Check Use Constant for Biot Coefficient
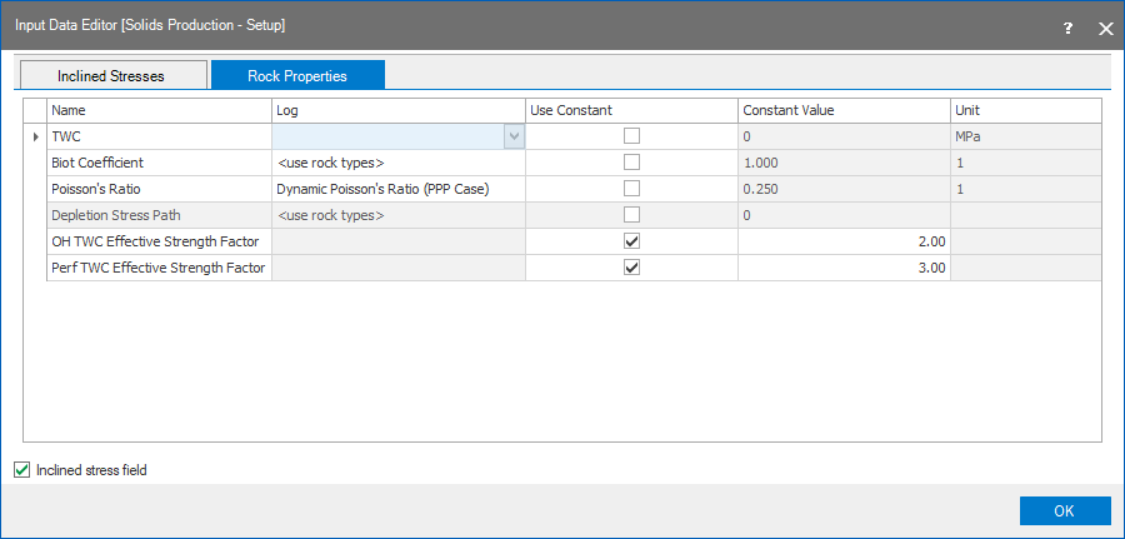 pyautogui.click(x=632, y=163)
